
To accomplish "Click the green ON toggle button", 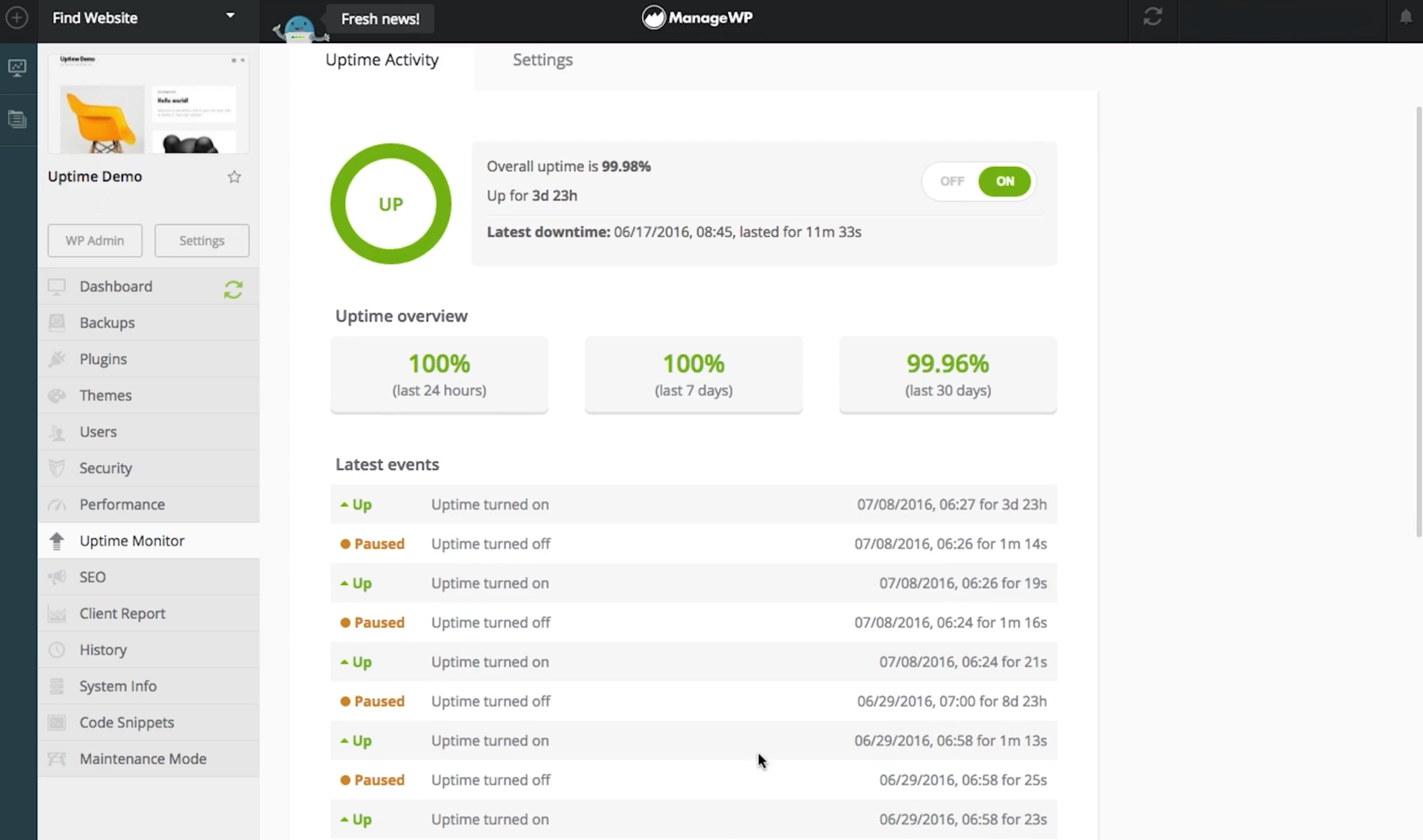I will pos(1004,181).
